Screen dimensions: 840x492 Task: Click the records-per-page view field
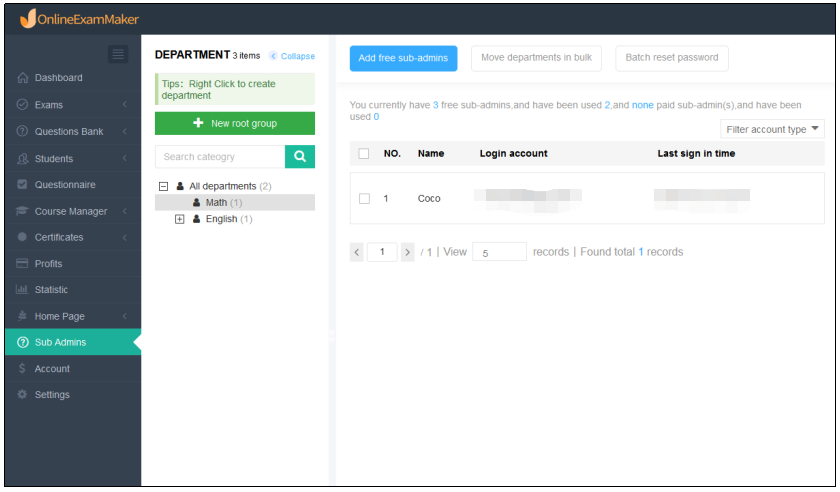pyautogui.click(x=499, y=252)
